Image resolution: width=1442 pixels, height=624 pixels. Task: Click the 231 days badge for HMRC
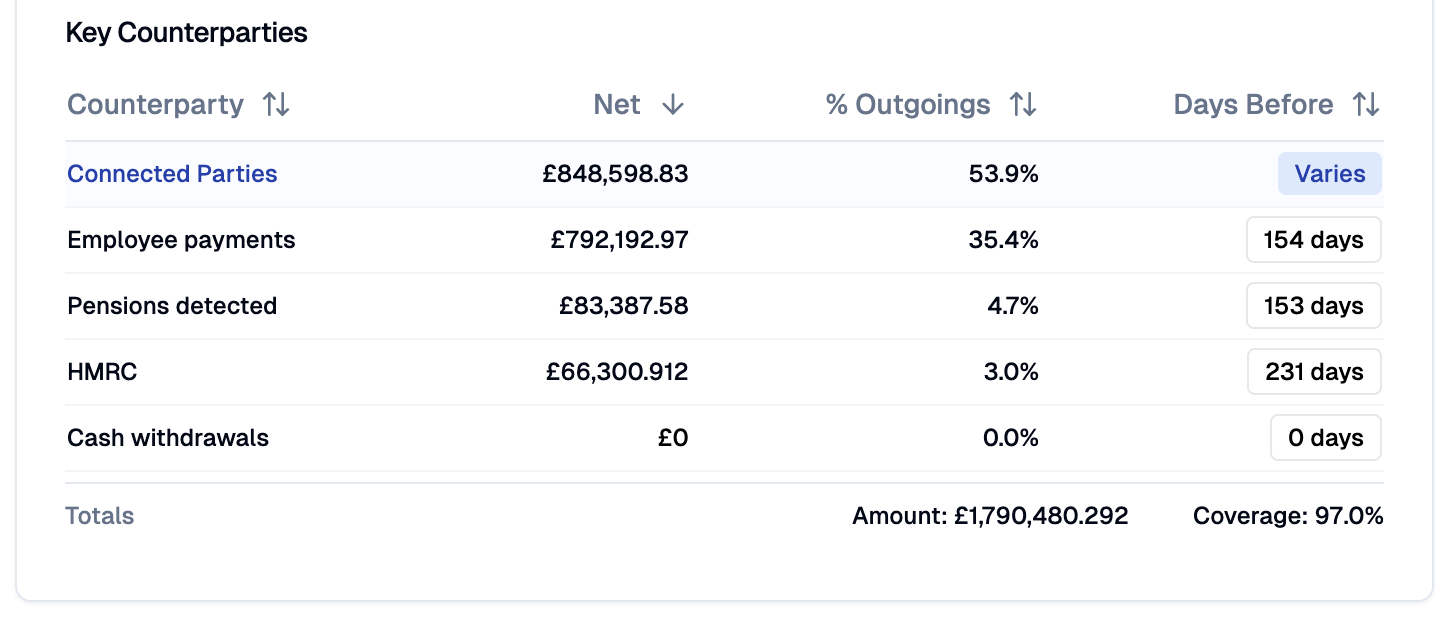coord(1313,371)
